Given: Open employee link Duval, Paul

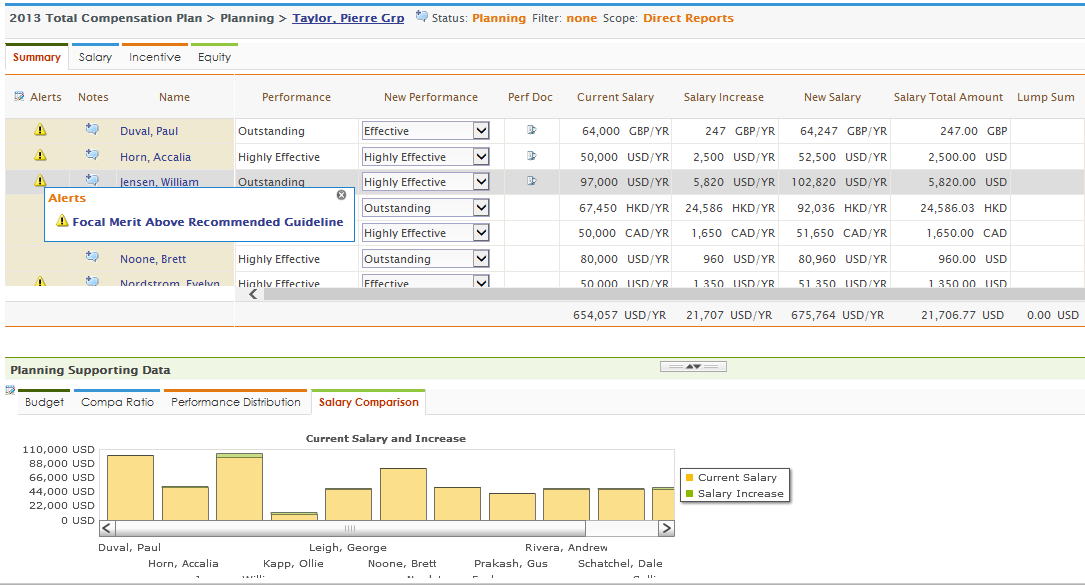Looking at the screenshot, I should (x=148, y=131).
